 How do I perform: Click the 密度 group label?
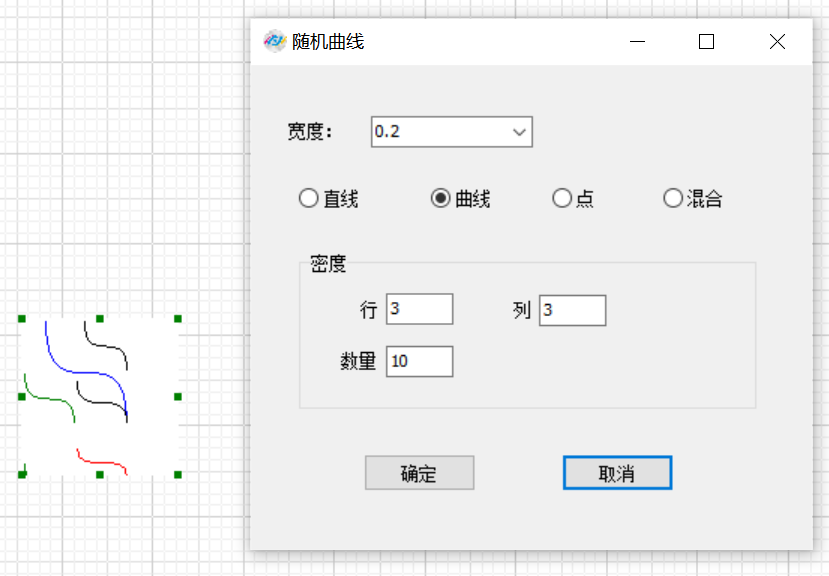point(328,263)
